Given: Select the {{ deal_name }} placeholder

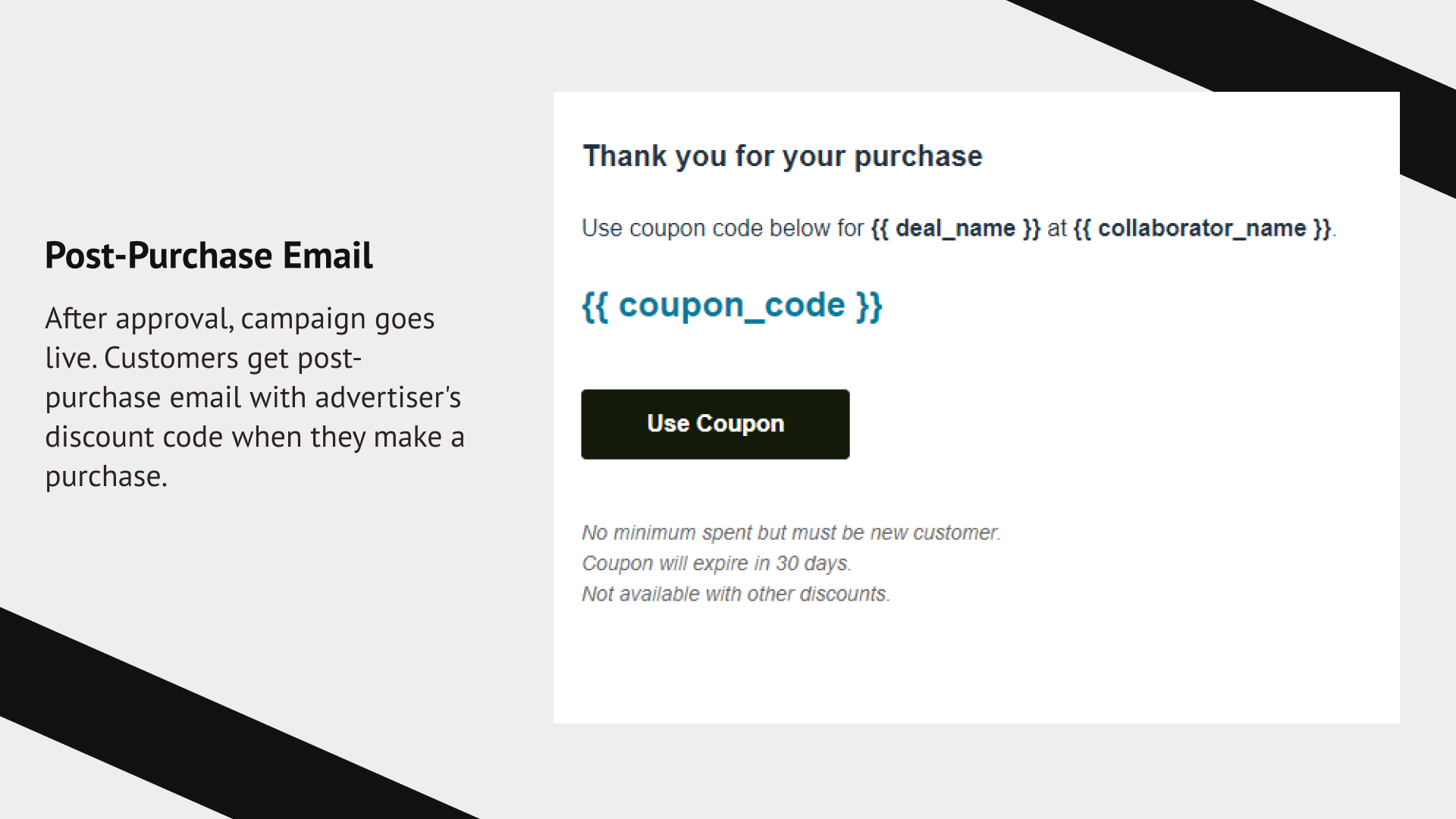Looking at the screenshot, I should tap(955, 228).
